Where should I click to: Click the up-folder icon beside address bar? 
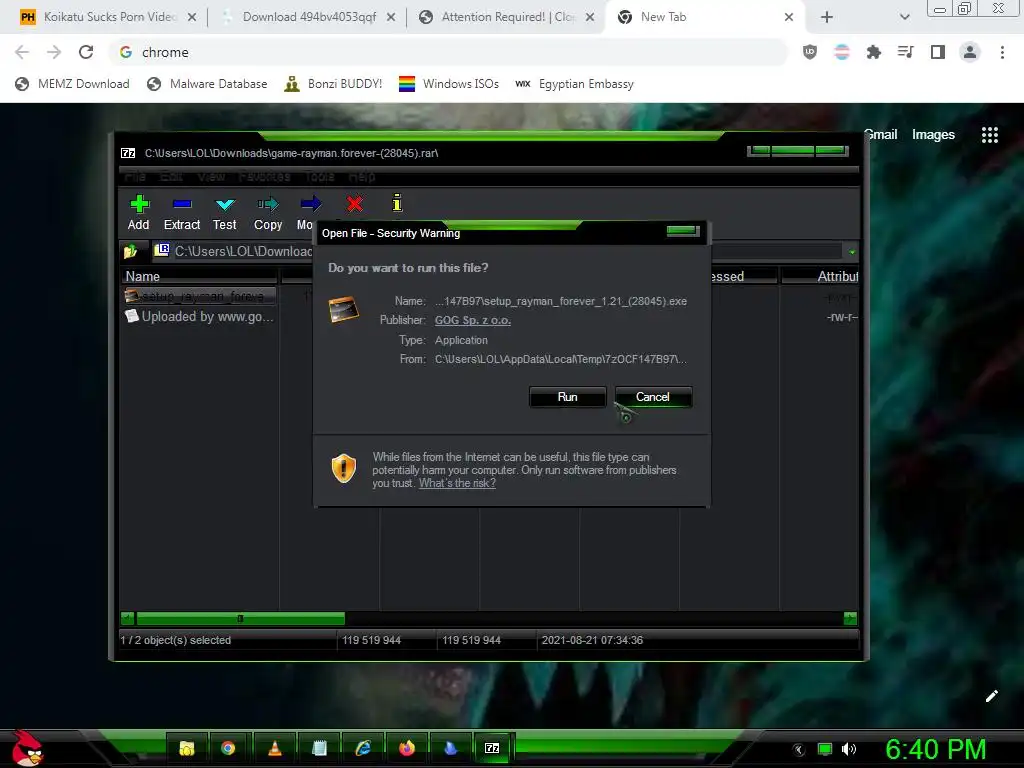tap(131, 251)
